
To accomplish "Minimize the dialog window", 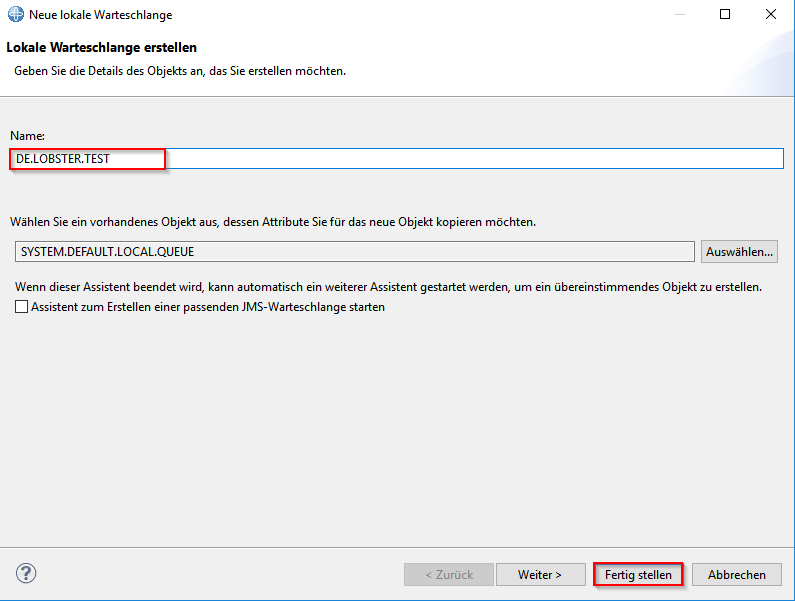I will [x=679, y=15].
